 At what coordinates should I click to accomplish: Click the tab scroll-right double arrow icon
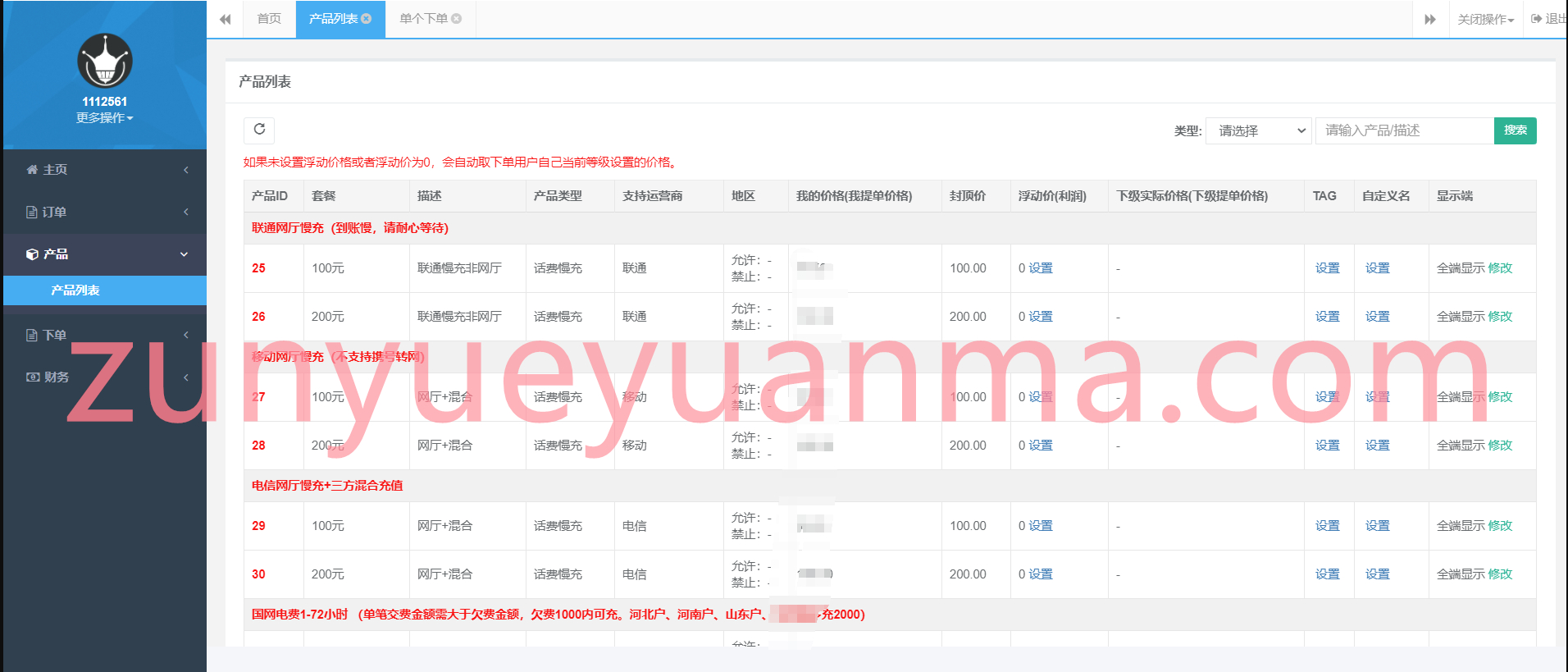[x=1430, y=19]
